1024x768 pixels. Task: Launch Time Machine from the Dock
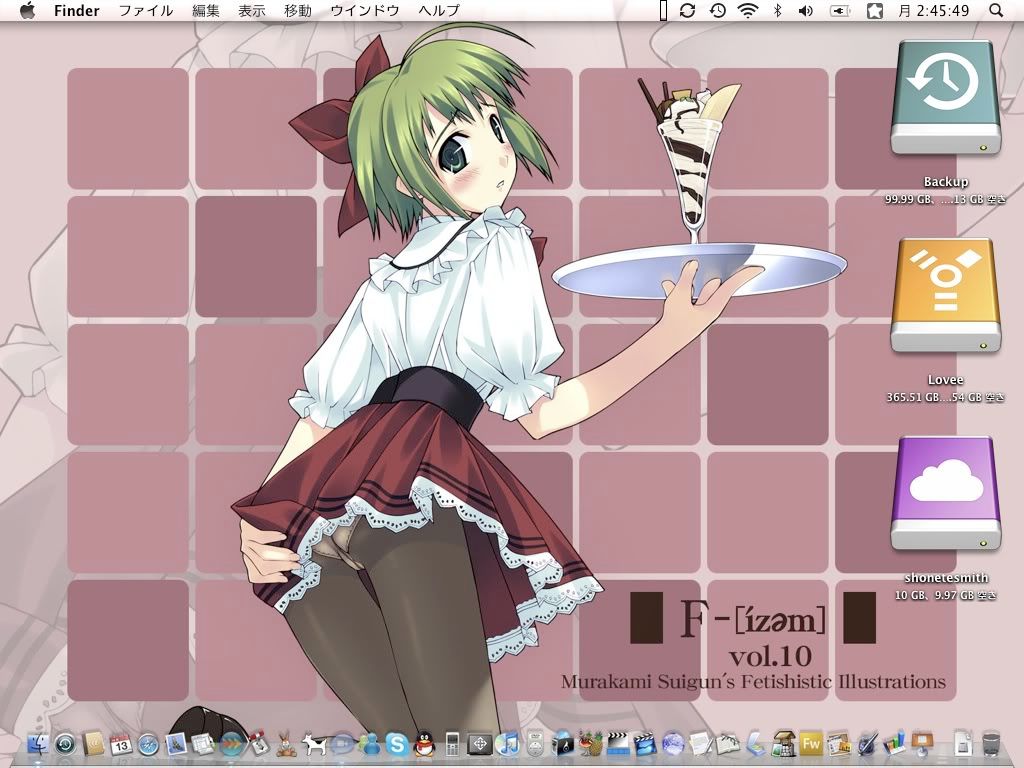pyautogui.click(x=65, y=744)
